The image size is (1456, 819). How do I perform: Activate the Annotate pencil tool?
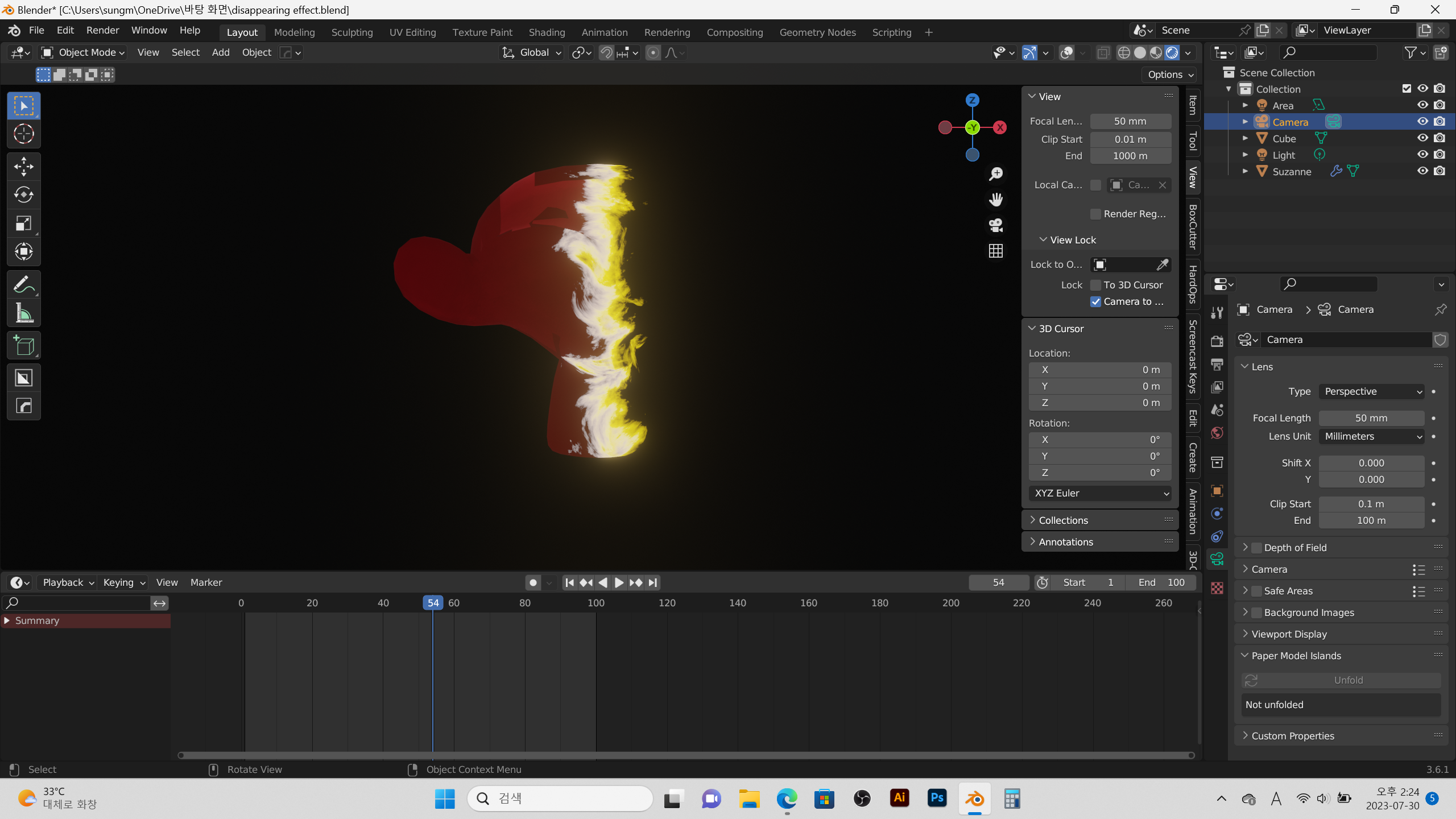pyautogui.click(x=23, y=284)
